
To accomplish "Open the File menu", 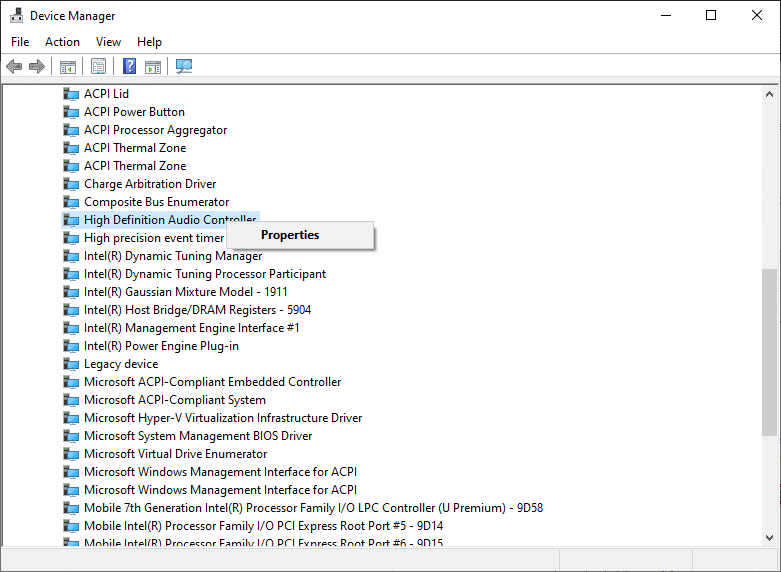I will point(20,42).
